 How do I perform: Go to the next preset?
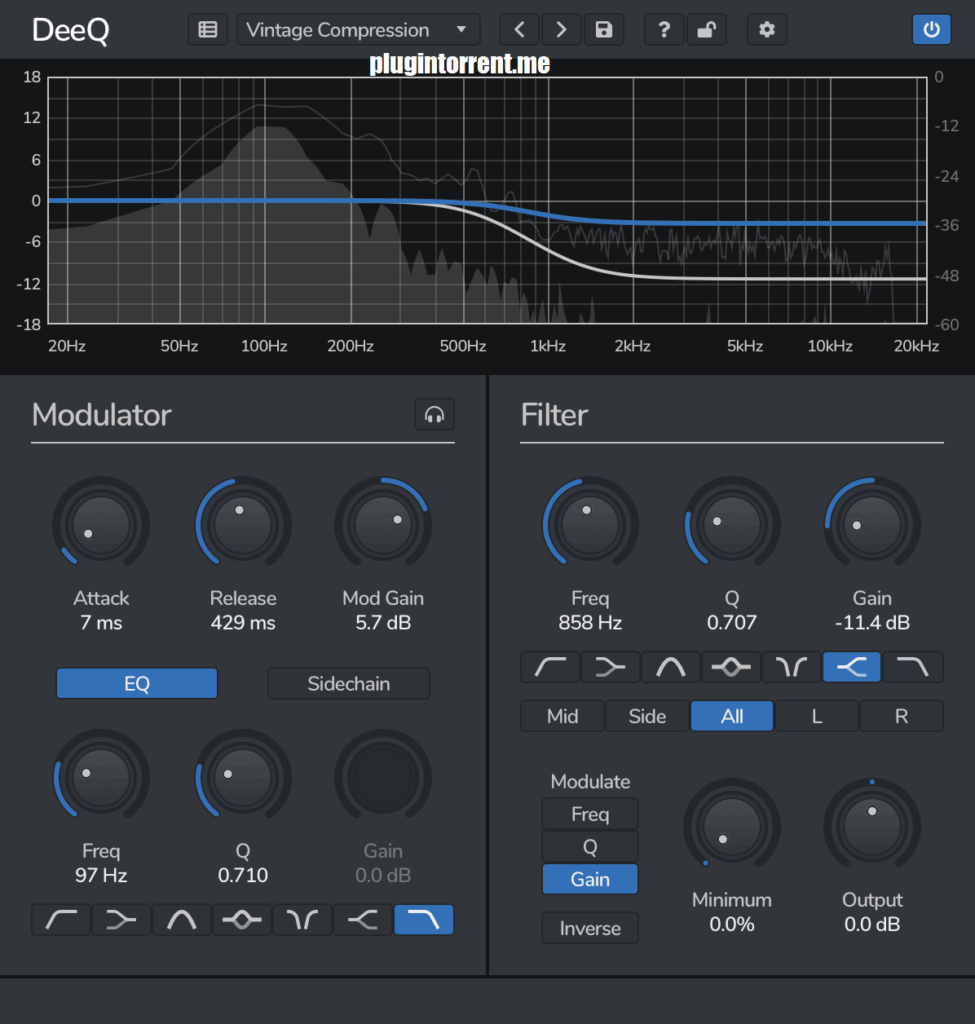point(561,29)
